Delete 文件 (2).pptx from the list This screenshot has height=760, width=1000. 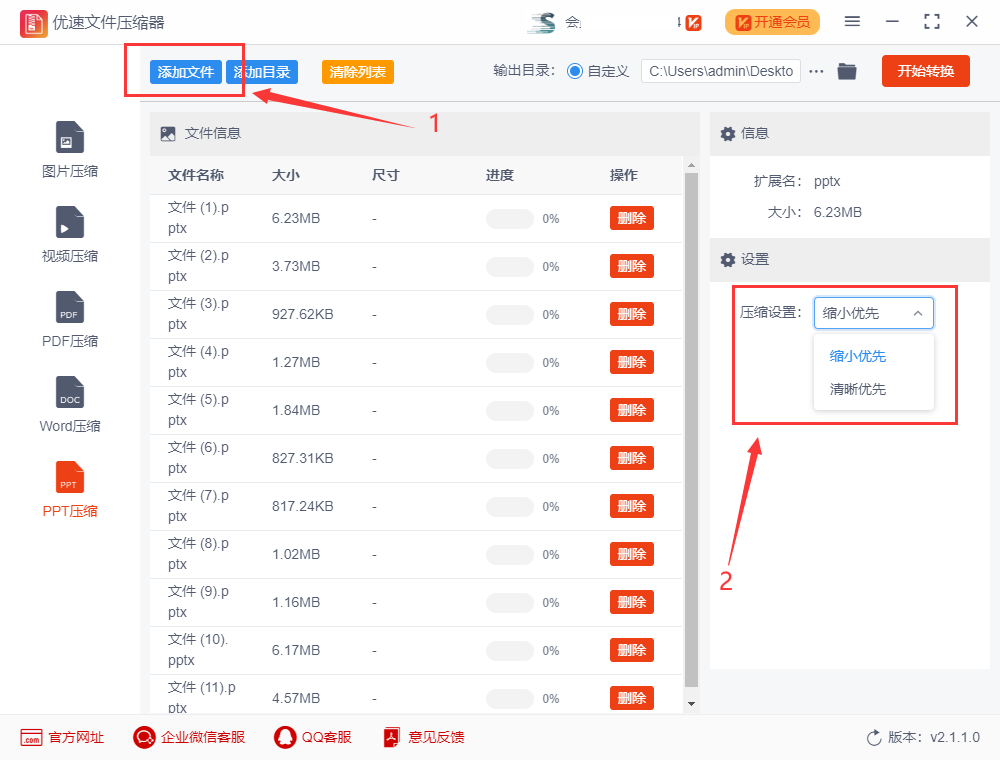pyautogui.click(x=631, y=266)
